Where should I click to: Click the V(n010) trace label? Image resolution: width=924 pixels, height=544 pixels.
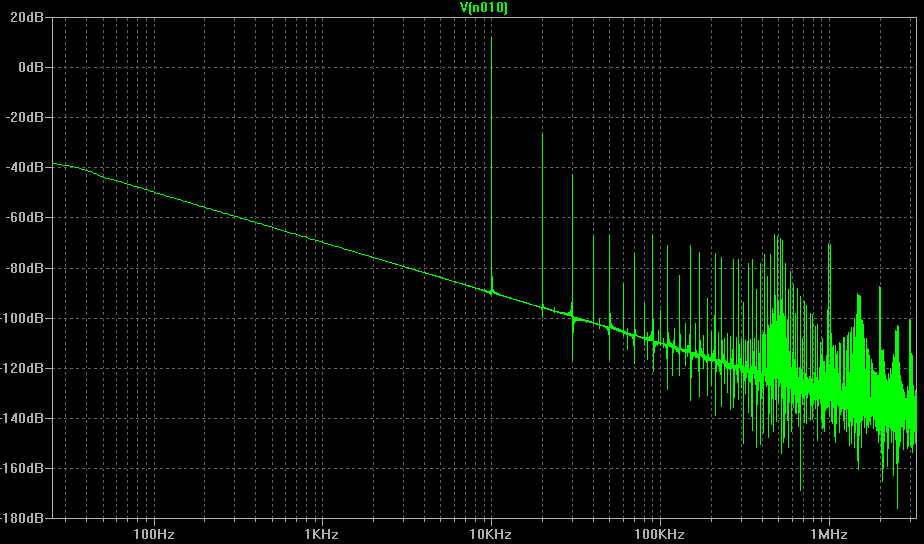(483, 7)
